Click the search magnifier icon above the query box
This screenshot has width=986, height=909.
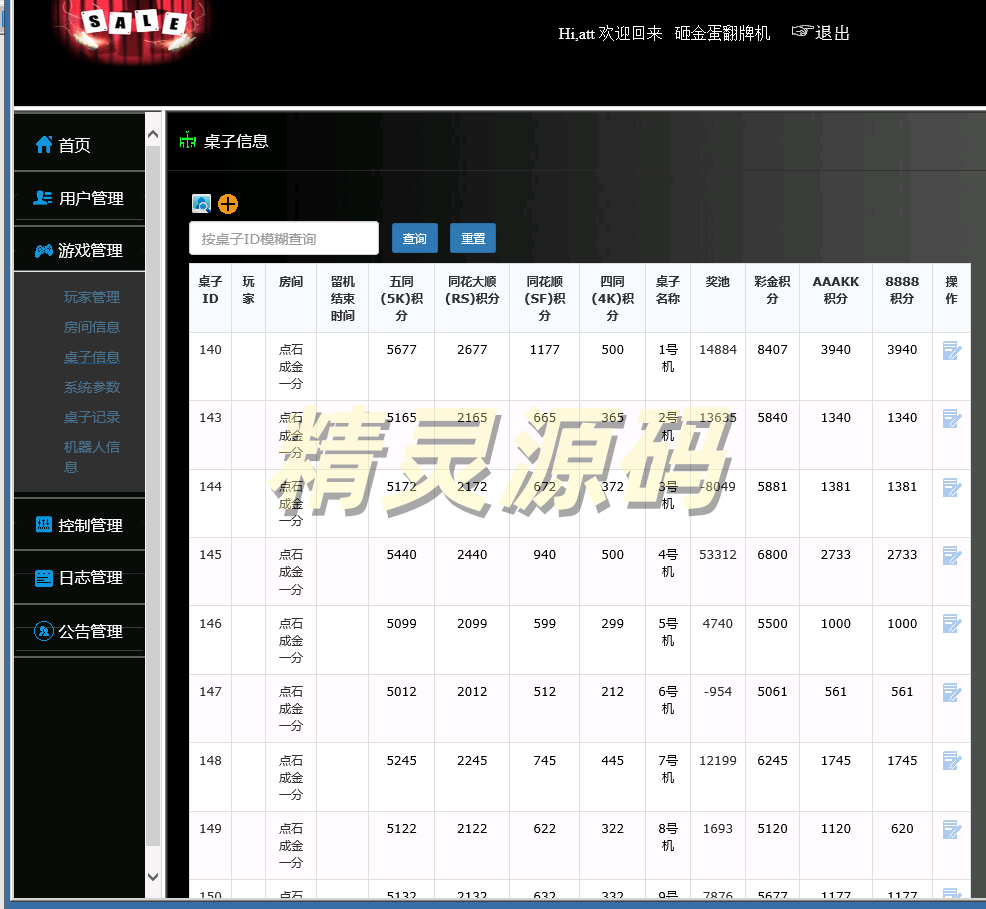coord(201,204)
